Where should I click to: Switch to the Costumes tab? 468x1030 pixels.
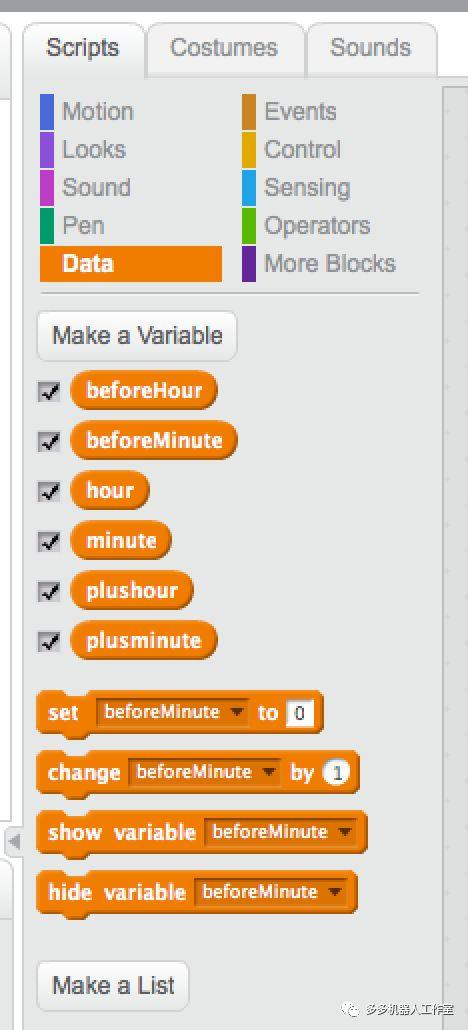(224, 48)
